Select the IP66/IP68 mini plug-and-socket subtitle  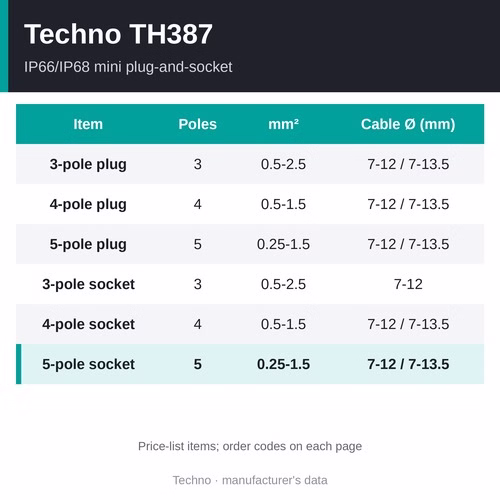[128, 67]
